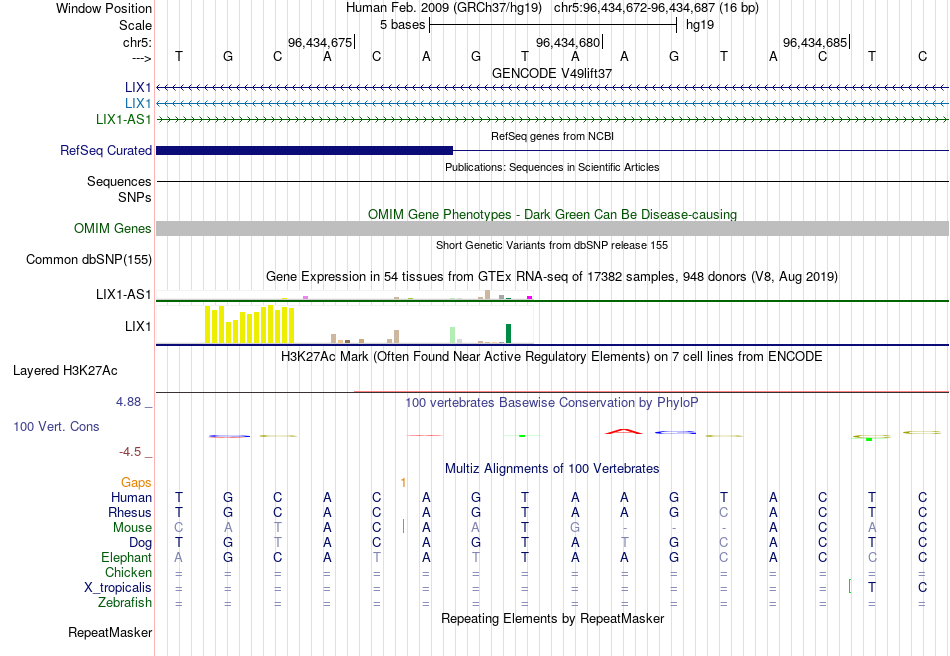The width and height of the screenshot is (950, 656).
Task: Click the Zebrafish alignment row label
Action: [125, 603]
